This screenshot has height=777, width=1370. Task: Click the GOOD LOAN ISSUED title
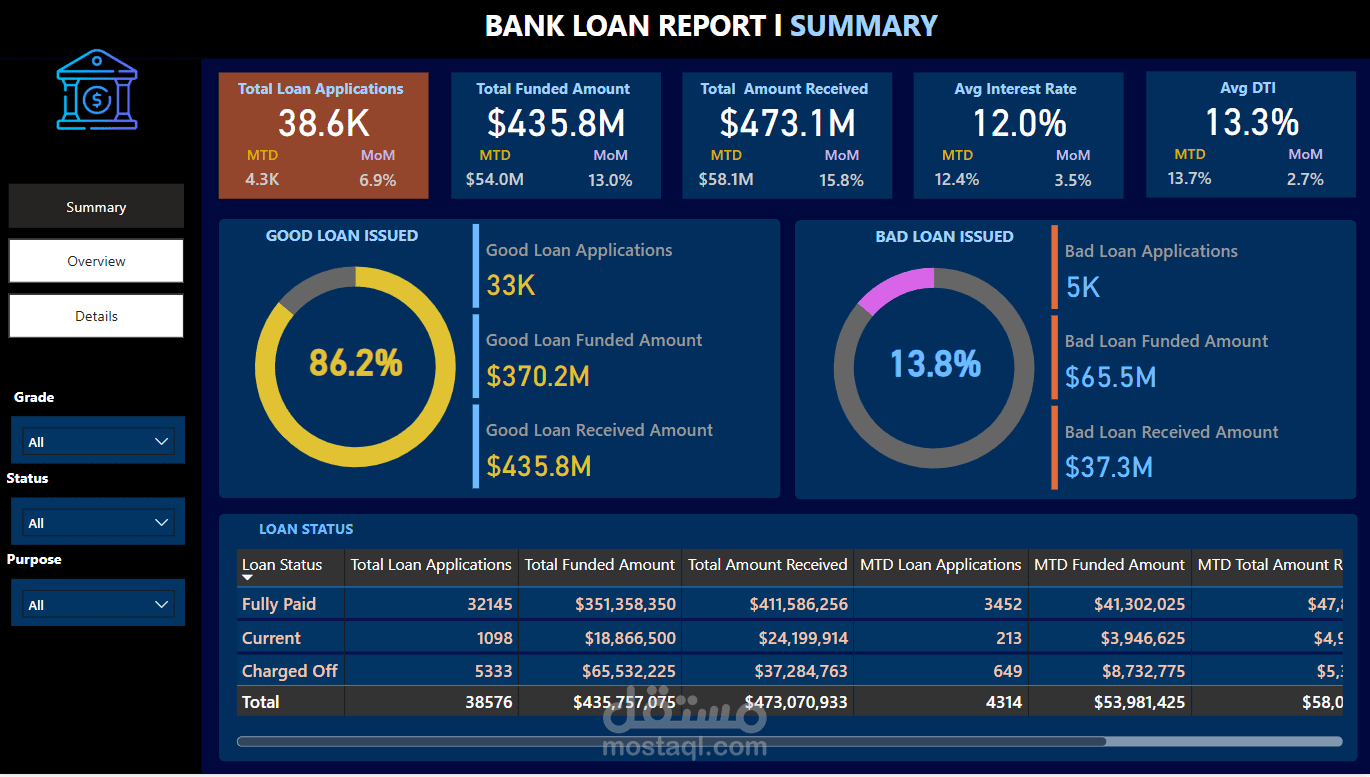[342, 236]
